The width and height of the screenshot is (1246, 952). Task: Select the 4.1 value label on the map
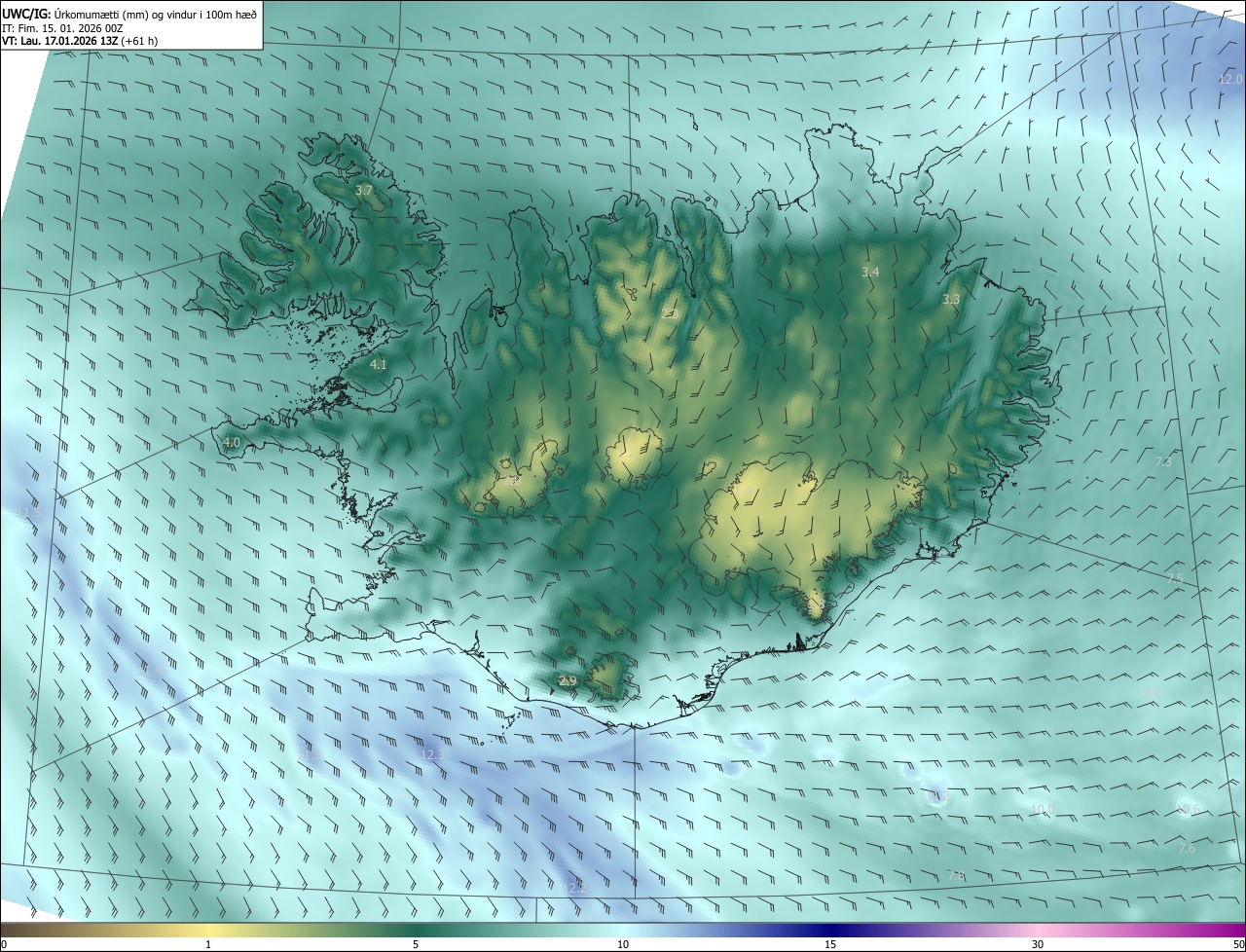[379, 364]
